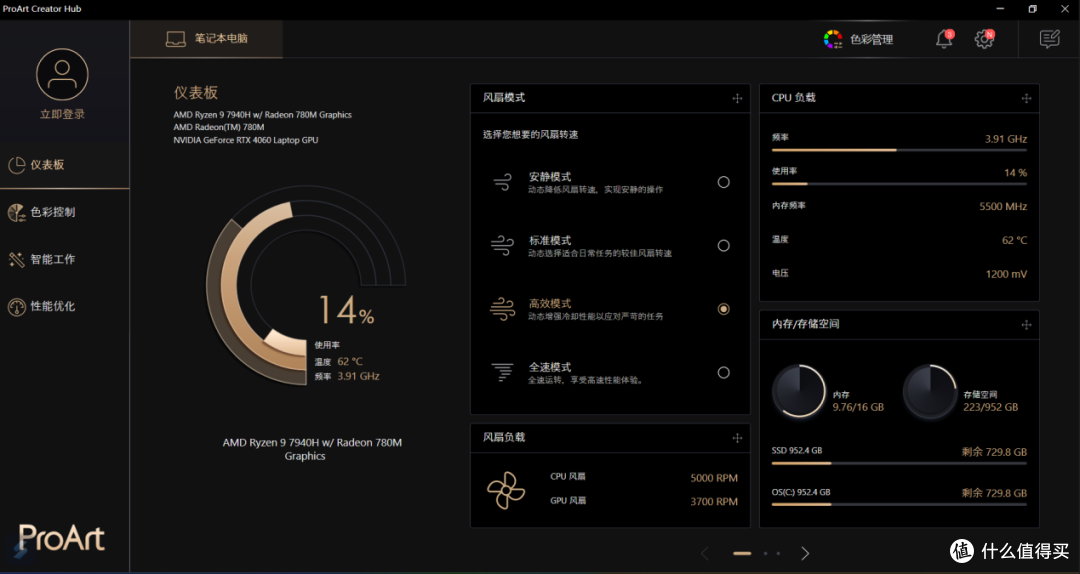The image size is (1080, 574).
Task: Click the storage space circular gauge
Action: point(930,392)
